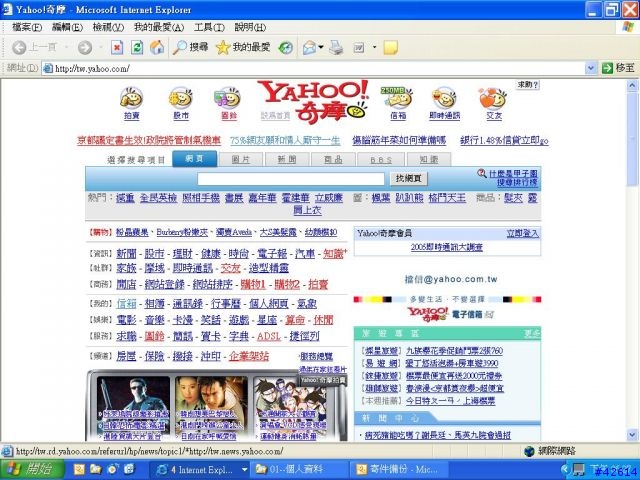
Task: Click the Windows Start 開始 button
Action: 32,469
